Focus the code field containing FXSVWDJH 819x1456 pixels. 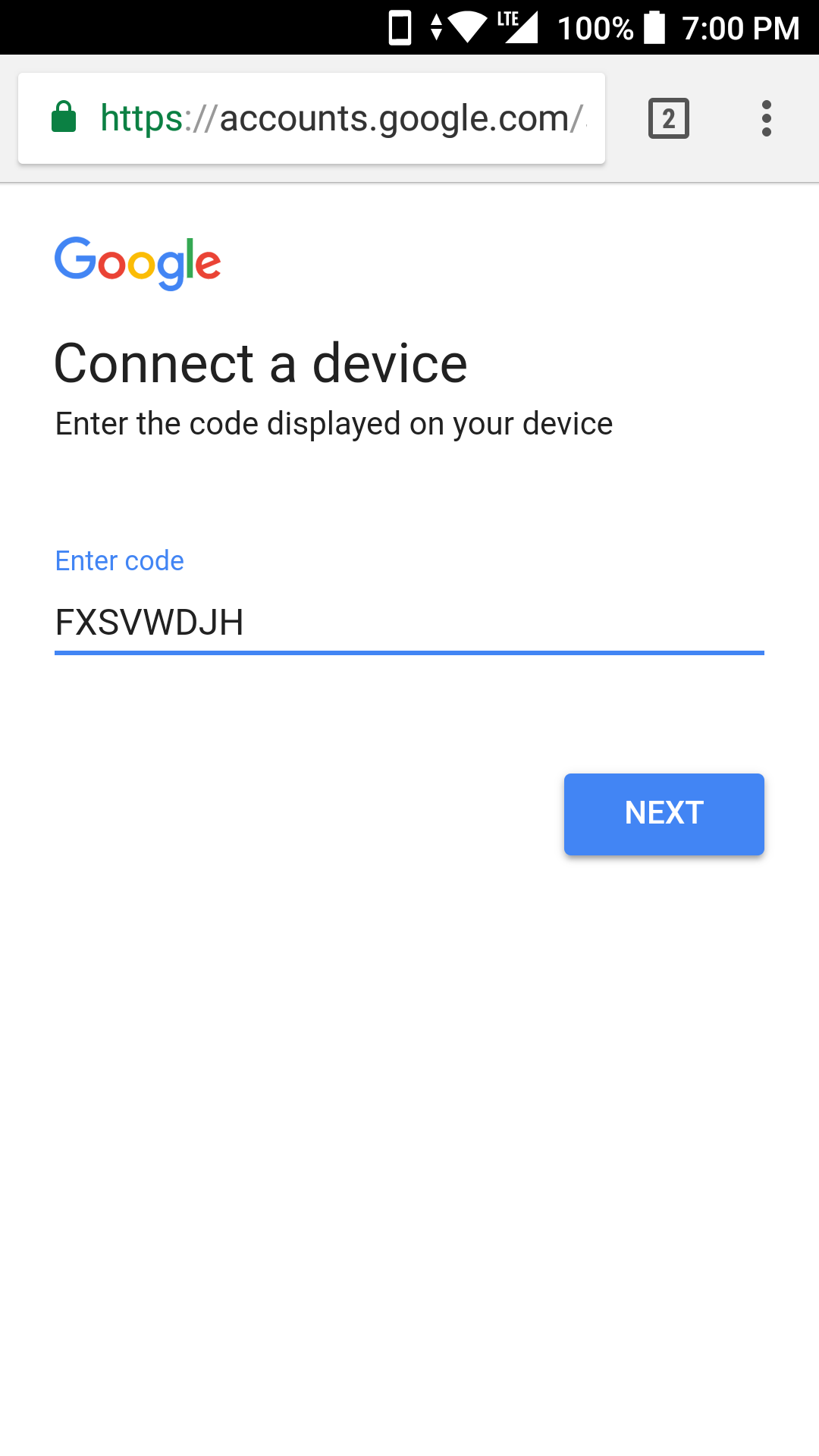(409, 623)
